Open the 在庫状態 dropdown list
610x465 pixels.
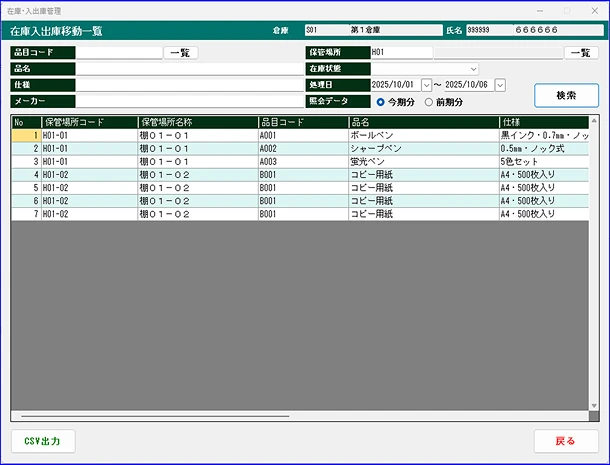click(x=472, y=69)
